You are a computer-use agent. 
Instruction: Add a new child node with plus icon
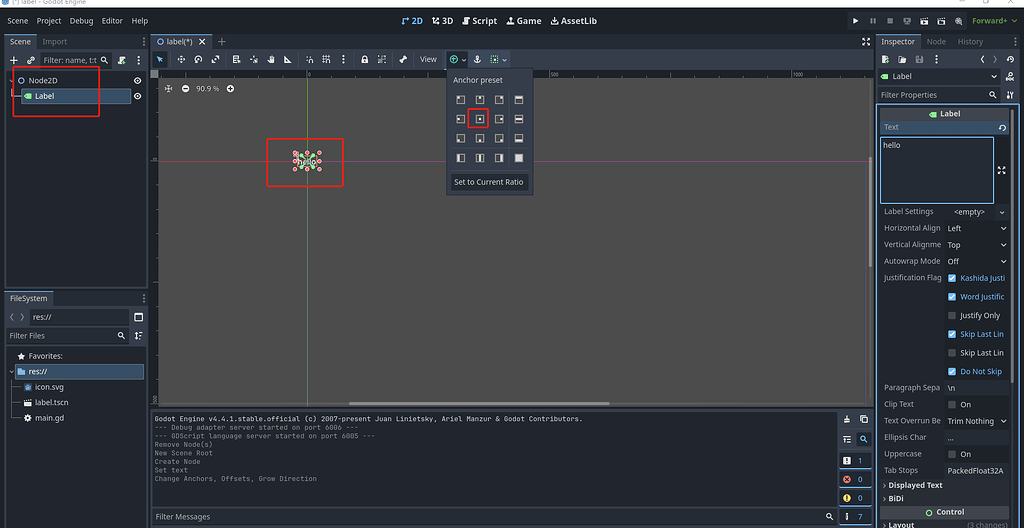point(14,60)
